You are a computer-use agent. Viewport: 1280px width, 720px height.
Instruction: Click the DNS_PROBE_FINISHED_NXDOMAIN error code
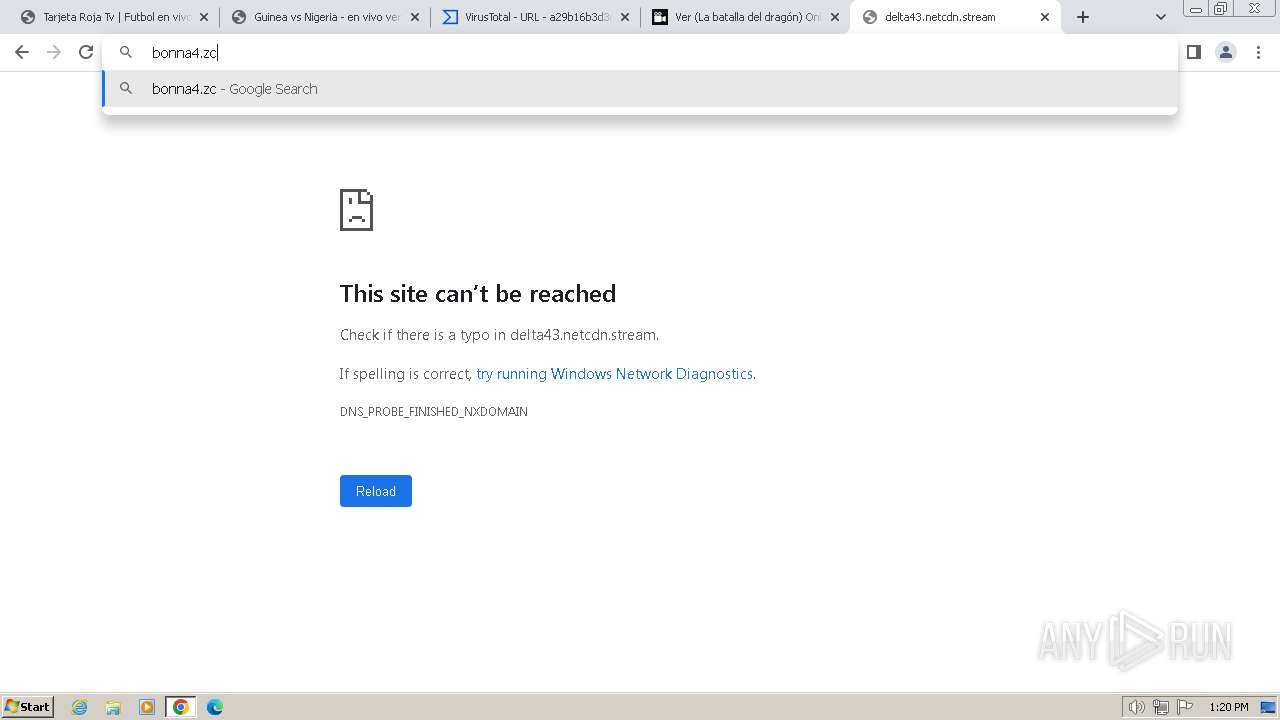click(x=434, y=412)
